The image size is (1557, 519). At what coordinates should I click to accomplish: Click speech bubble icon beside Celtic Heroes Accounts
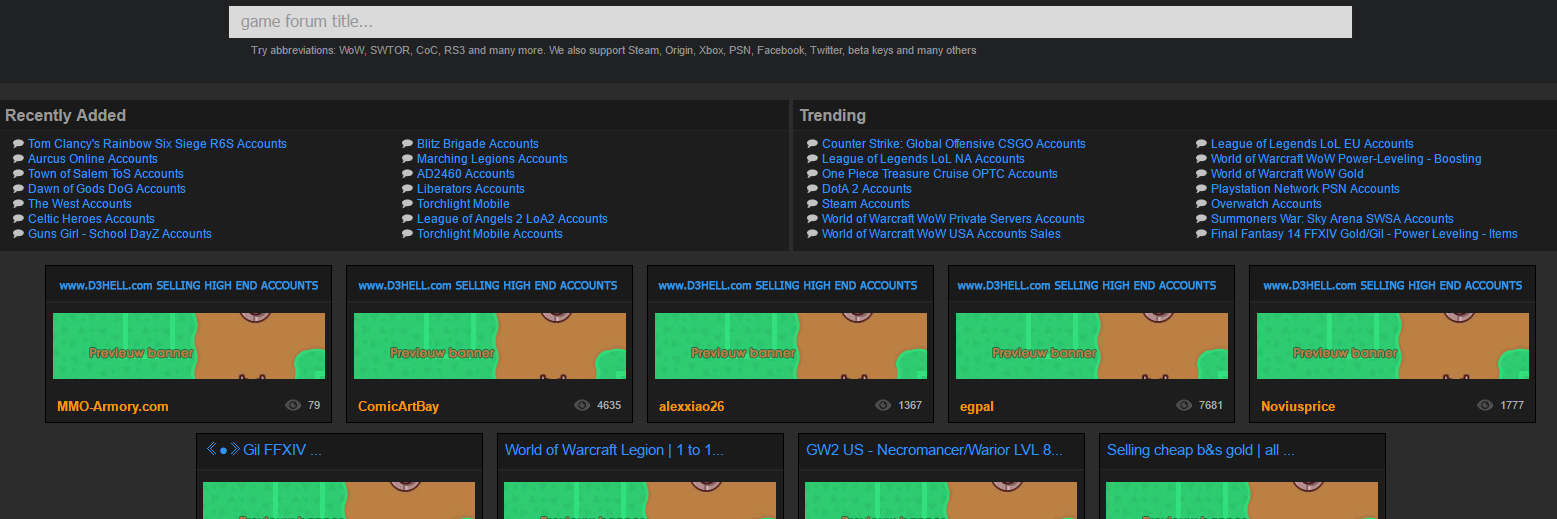point(19,219)
